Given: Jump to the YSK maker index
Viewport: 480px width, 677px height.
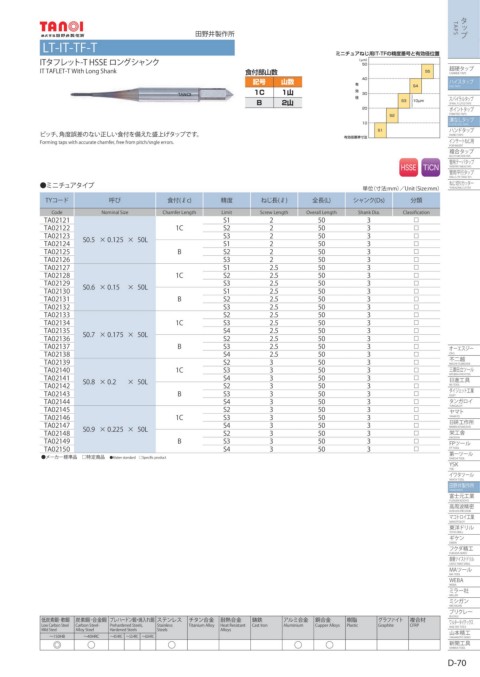Looking at the screenshot, I should tap(462, 465).
